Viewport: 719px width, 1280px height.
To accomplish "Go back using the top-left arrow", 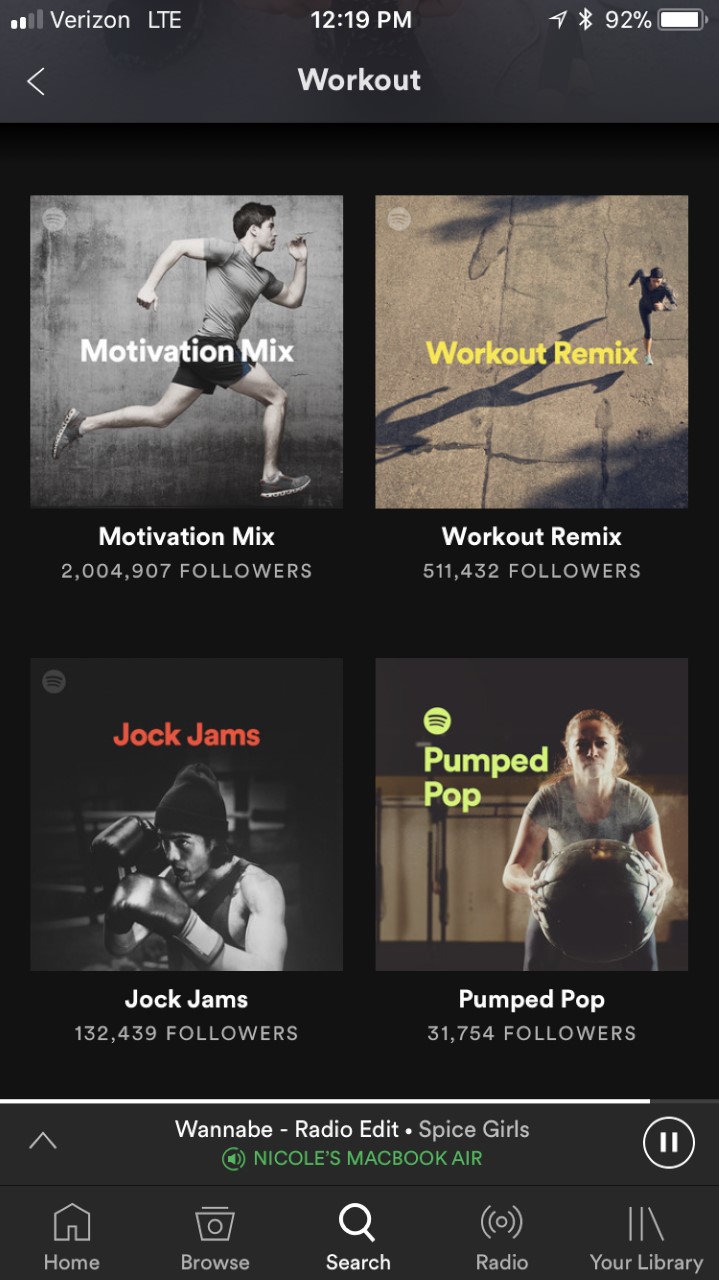I will (36, 81).
